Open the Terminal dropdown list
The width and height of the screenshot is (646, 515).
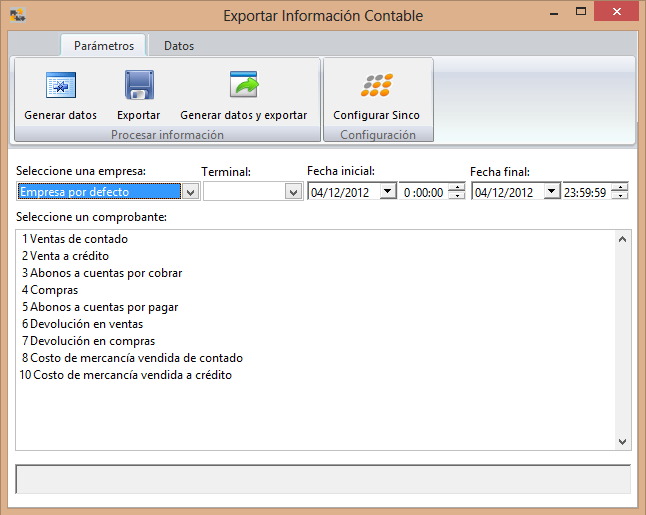(293, 192)
